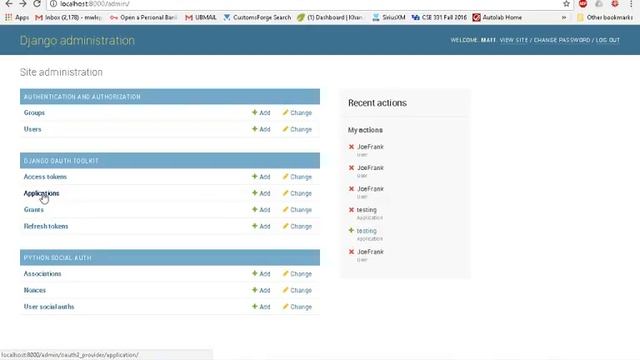Add a new Group
The image size is (640, 360).
(x=261, y=113)
